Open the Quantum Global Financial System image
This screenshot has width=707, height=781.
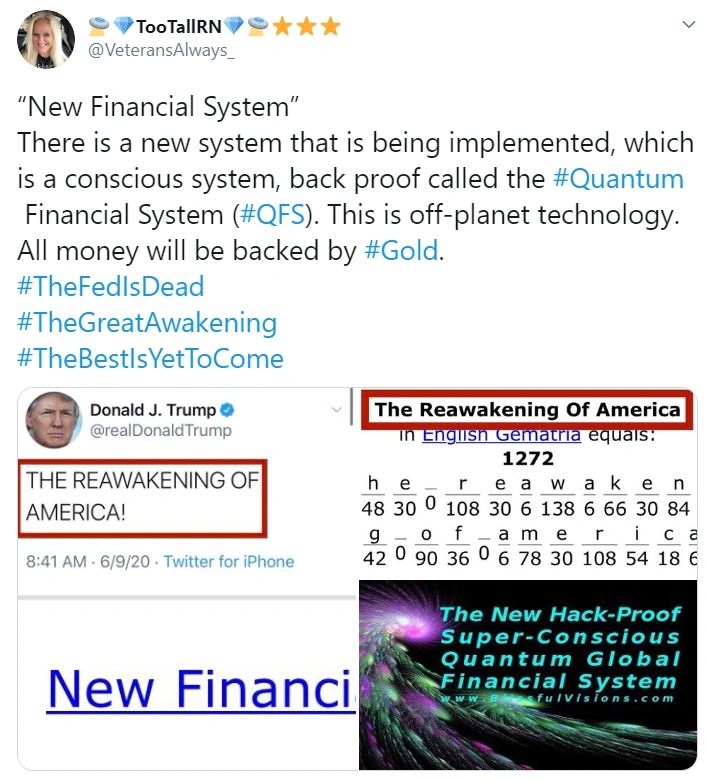528,675
